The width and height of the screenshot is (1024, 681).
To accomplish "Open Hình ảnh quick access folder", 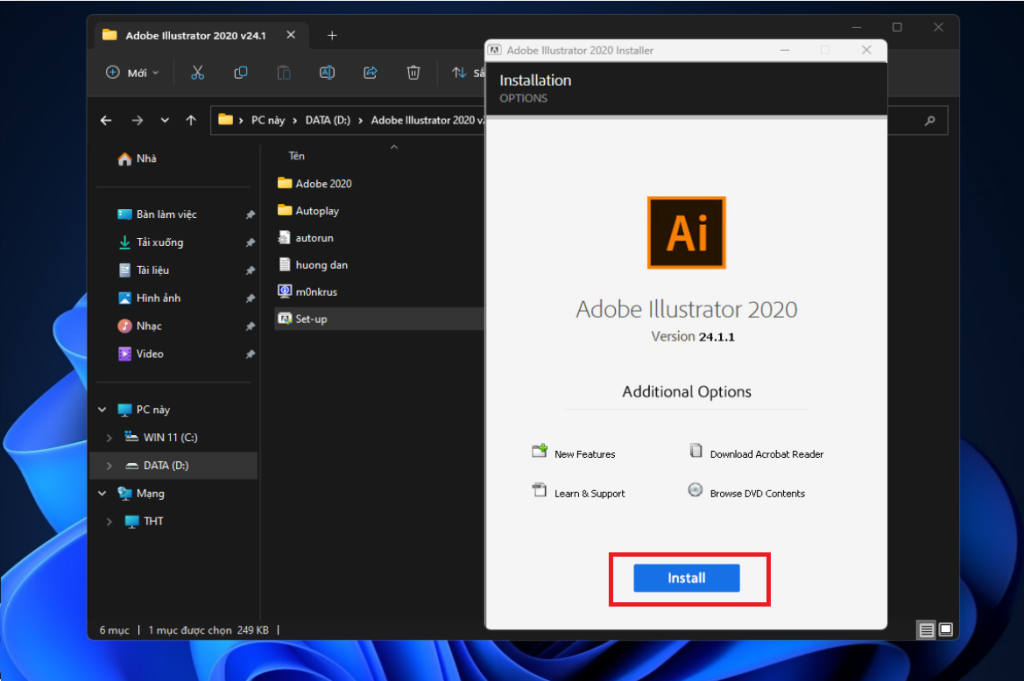I will pyautogui.click(x=149, y=298).
